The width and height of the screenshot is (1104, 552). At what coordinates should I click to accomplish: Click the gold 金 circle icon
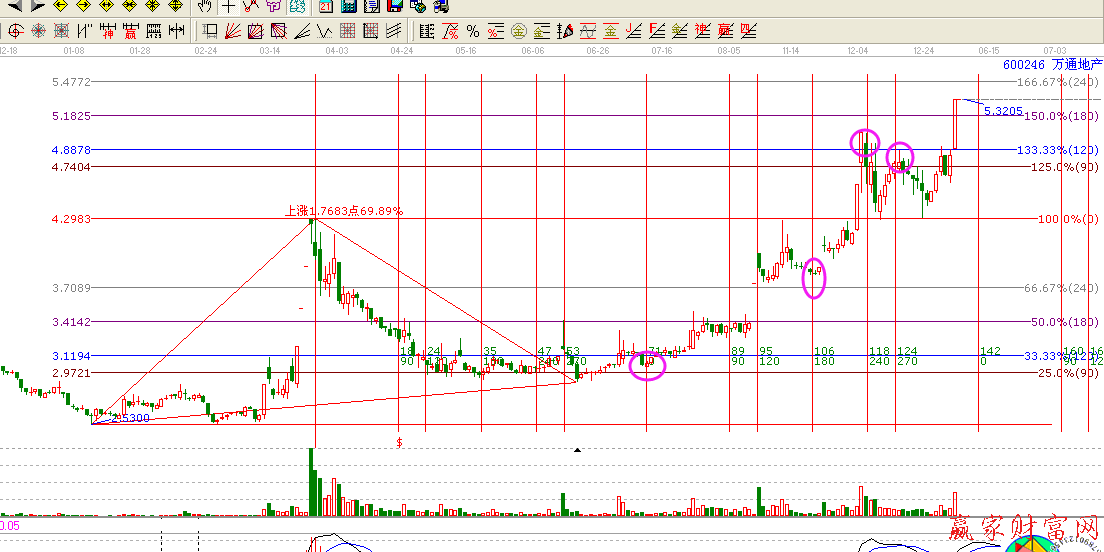(x=519, y=31)
